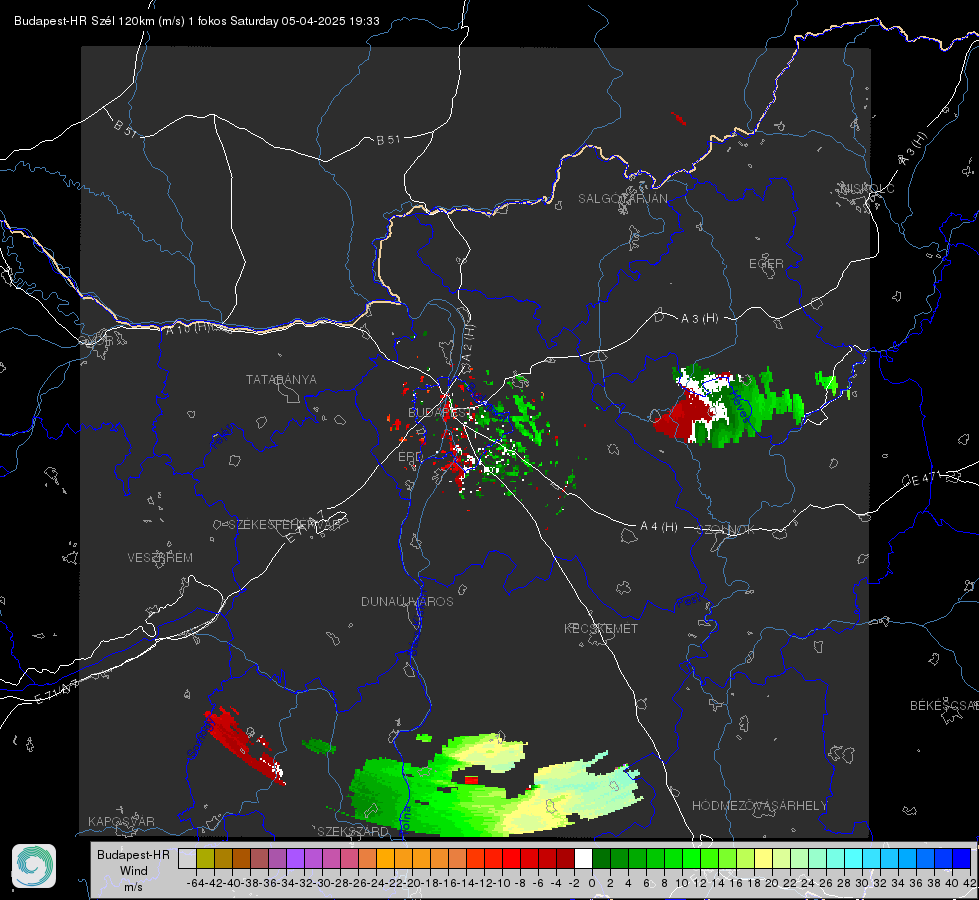Viewport: 979px width, 900px height.
Task: Select the purple swatch between -34 and -32
Action: (295, 859)
